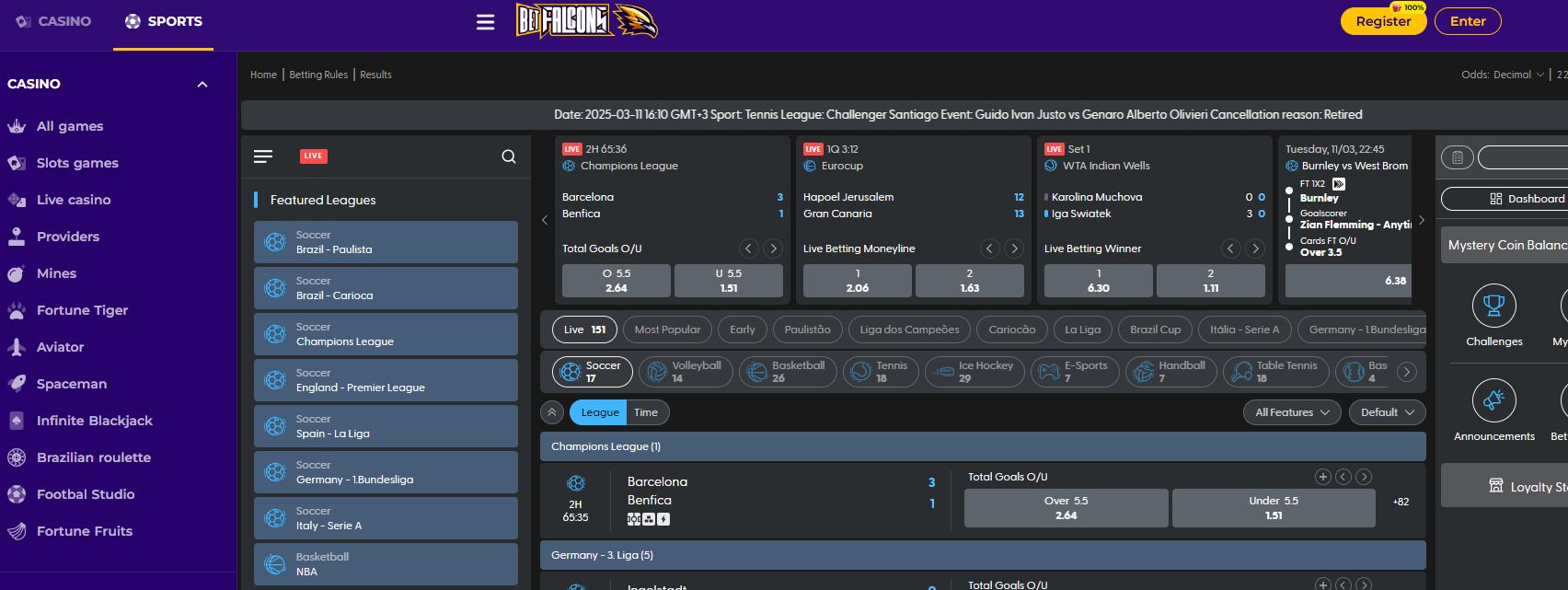The image size is (1568, 590).
Task: Open the Announcements megaphone icon
Action: [x=1494, y=400]
